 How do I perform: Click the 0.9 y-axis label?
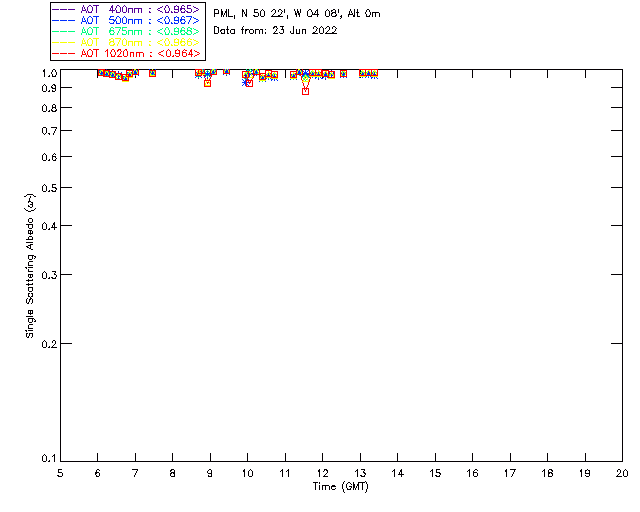click(x=49, y=88)
